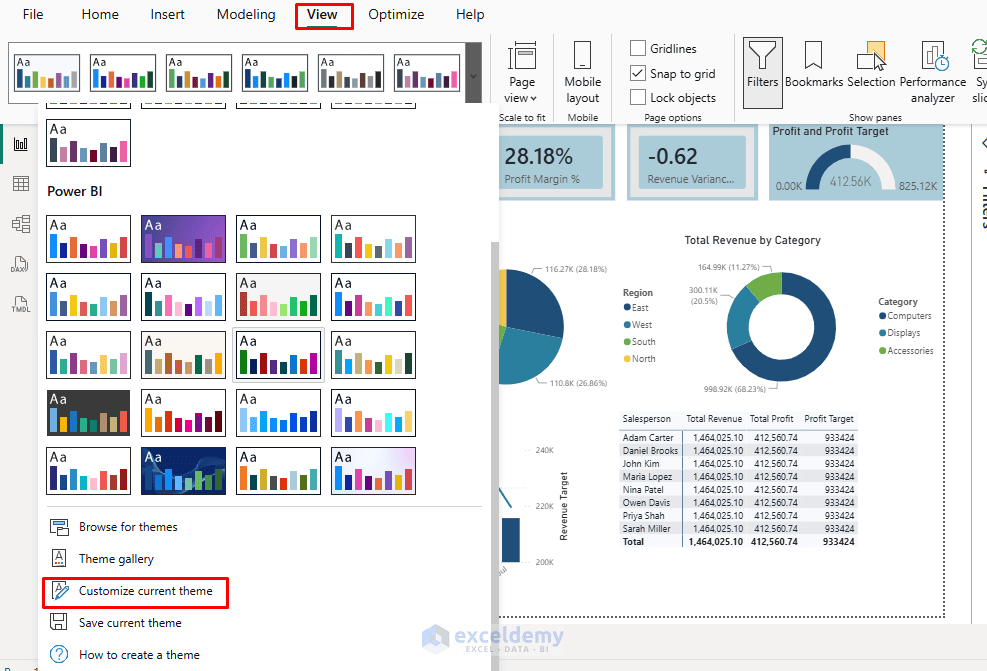Select the purple gradient Power BI theme
Image resolution: width=987 pixels, height=671 pixels.
pyautogui.click(x=183, y=239)
